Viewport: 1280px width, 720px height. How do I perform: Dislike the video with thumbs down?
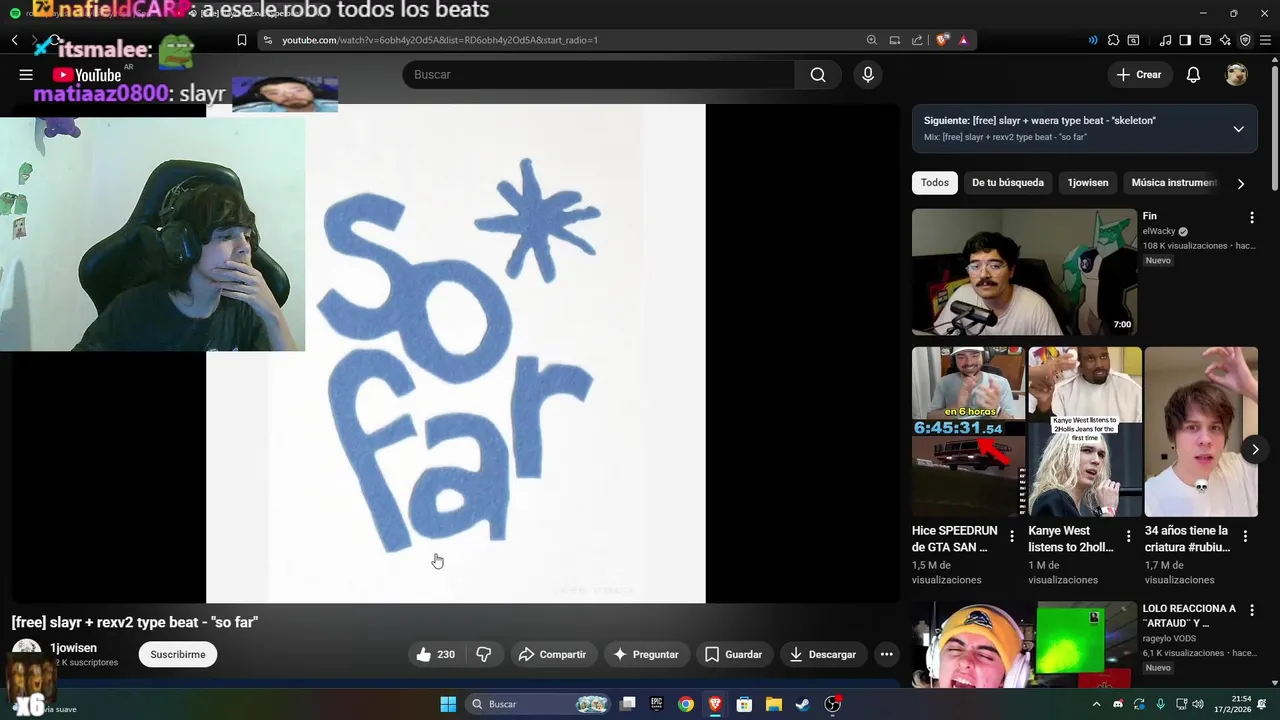pos(484,654)
